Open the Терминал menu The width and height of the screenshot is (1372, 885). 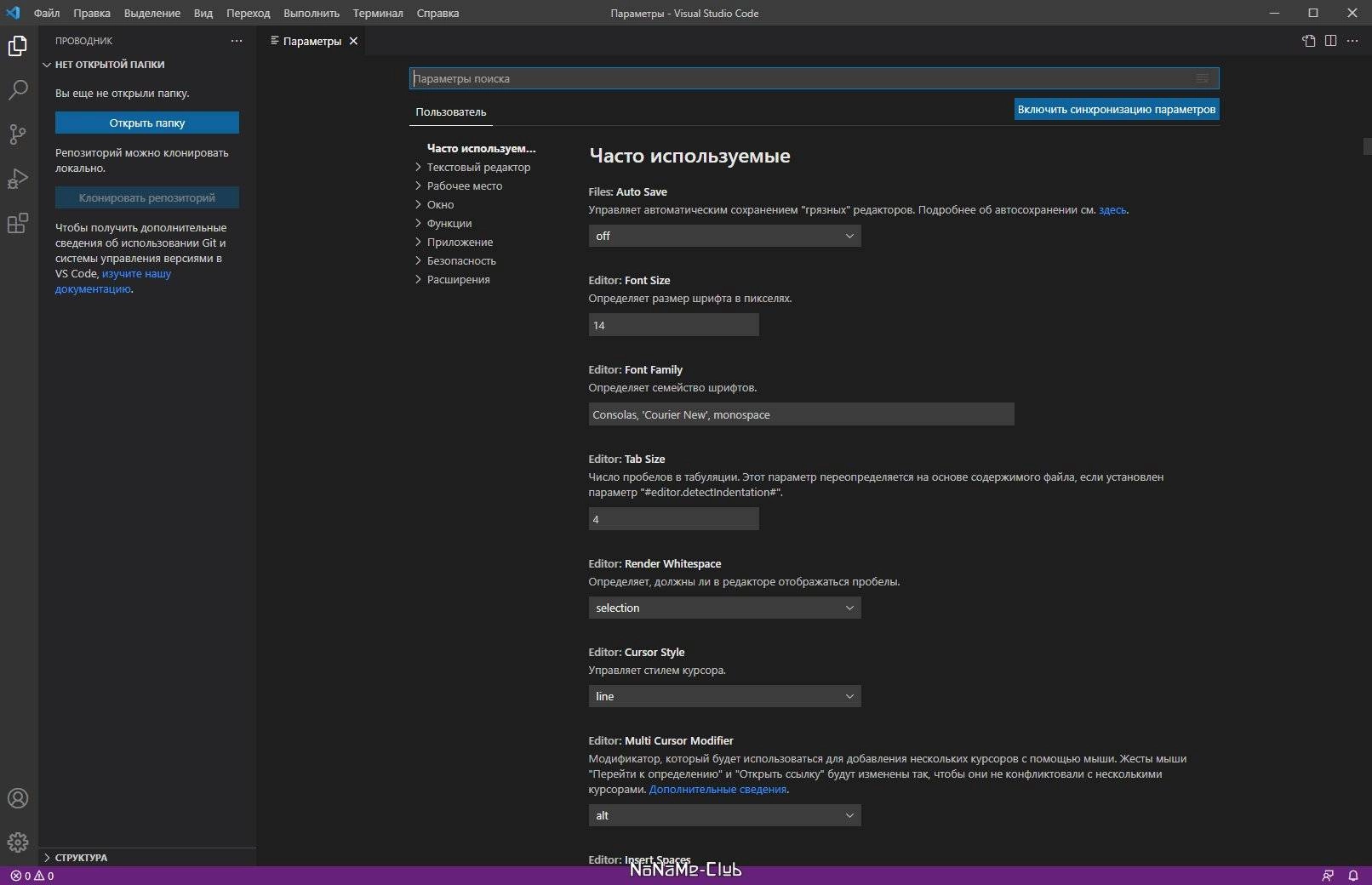(378, 13)
